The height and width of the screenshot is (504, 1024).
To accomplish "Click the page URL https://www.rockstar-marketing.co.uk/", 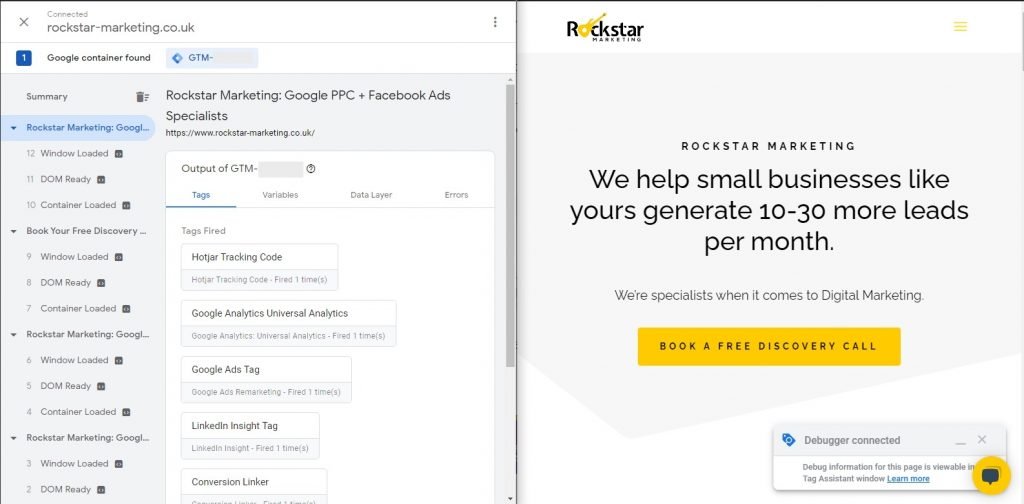I will click(x=240, y=133).
